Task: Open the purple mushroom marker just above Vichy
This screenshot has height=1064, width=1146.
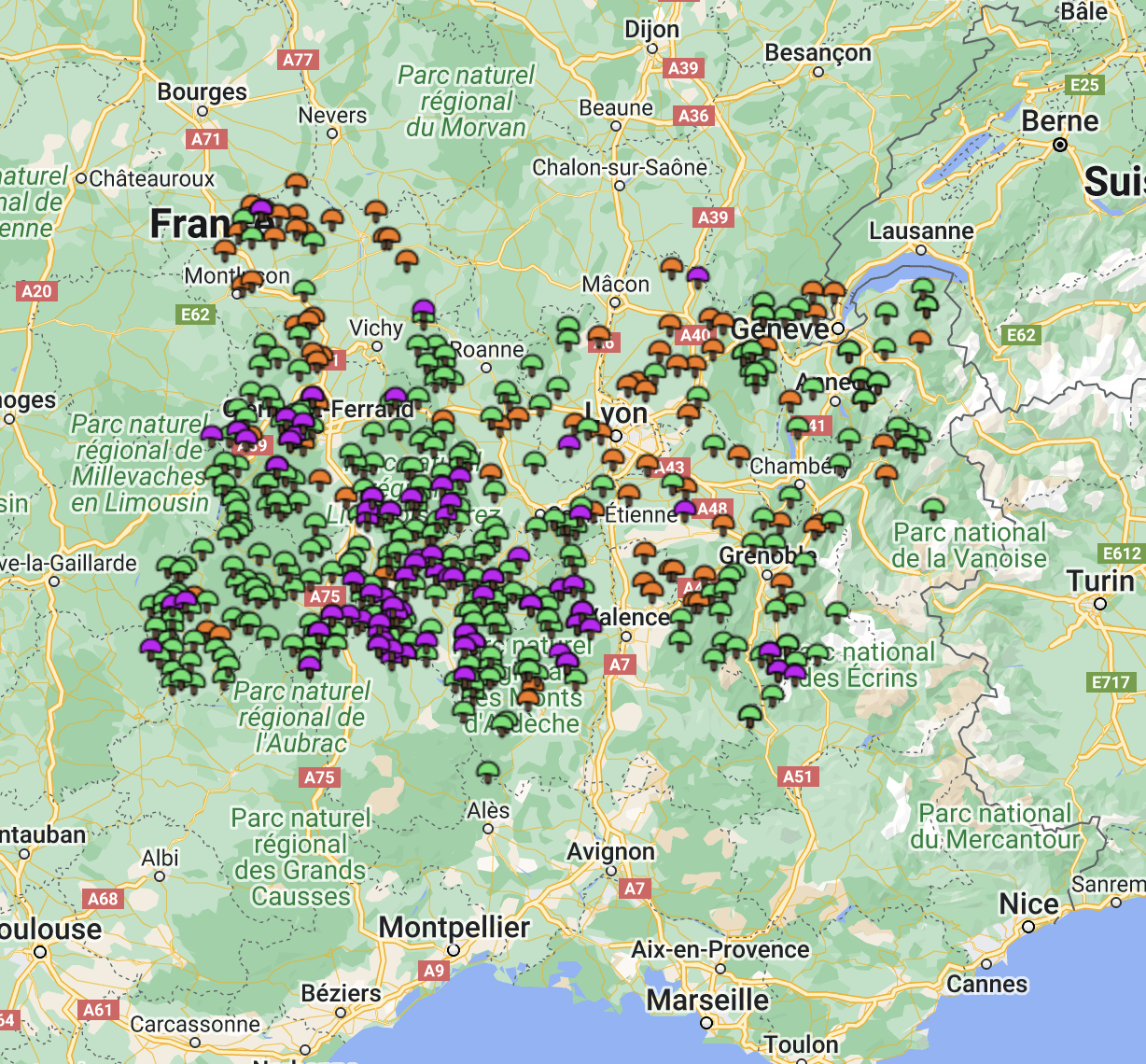Action: [x=424, y=308]
